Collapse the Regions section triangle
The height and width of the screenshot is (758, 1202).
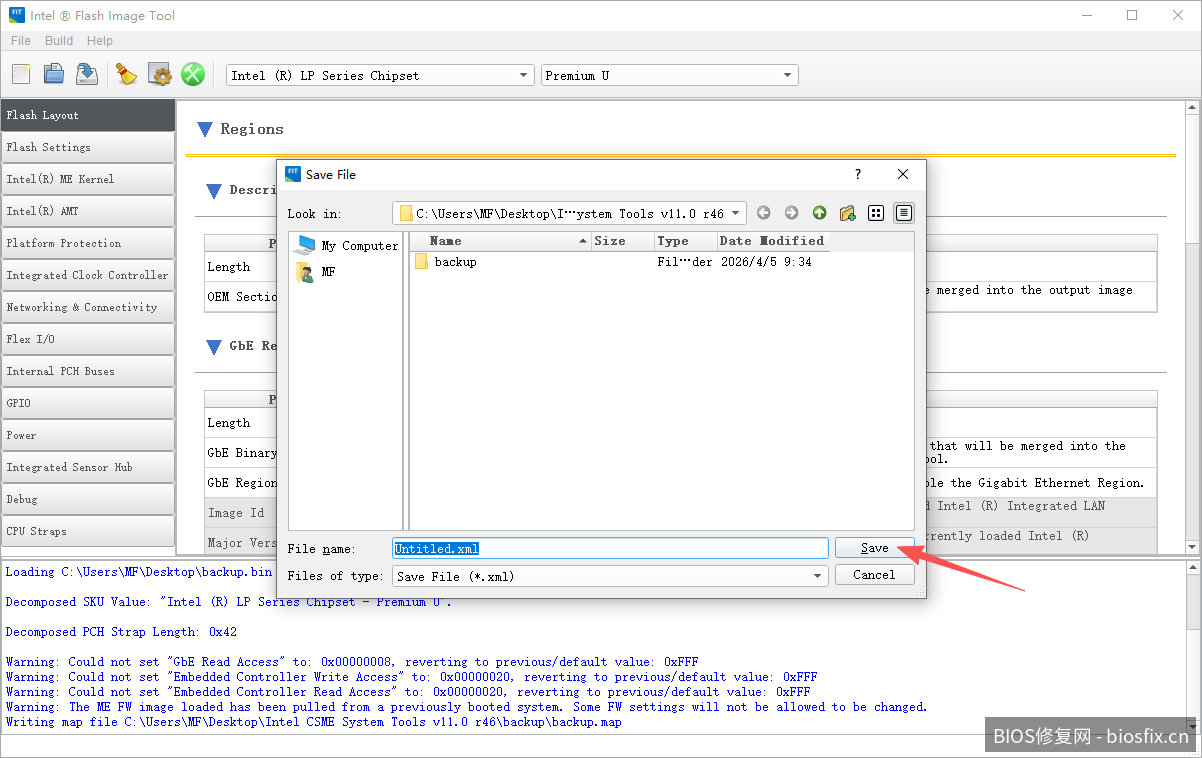(205, 129)
